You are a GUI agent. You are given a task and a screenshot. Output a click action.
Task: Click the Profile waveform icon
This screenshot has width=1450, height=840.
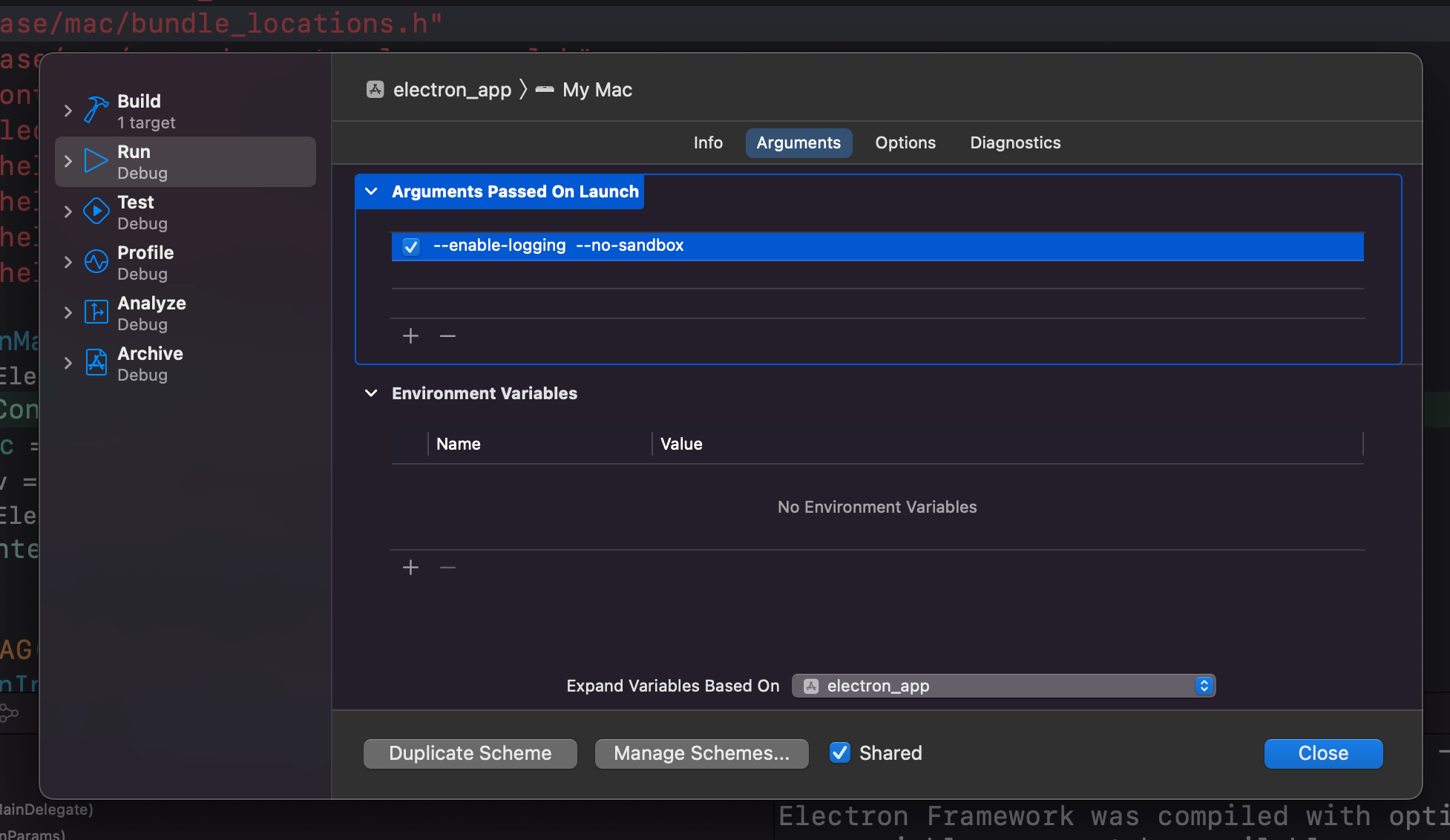coord(96,261)
